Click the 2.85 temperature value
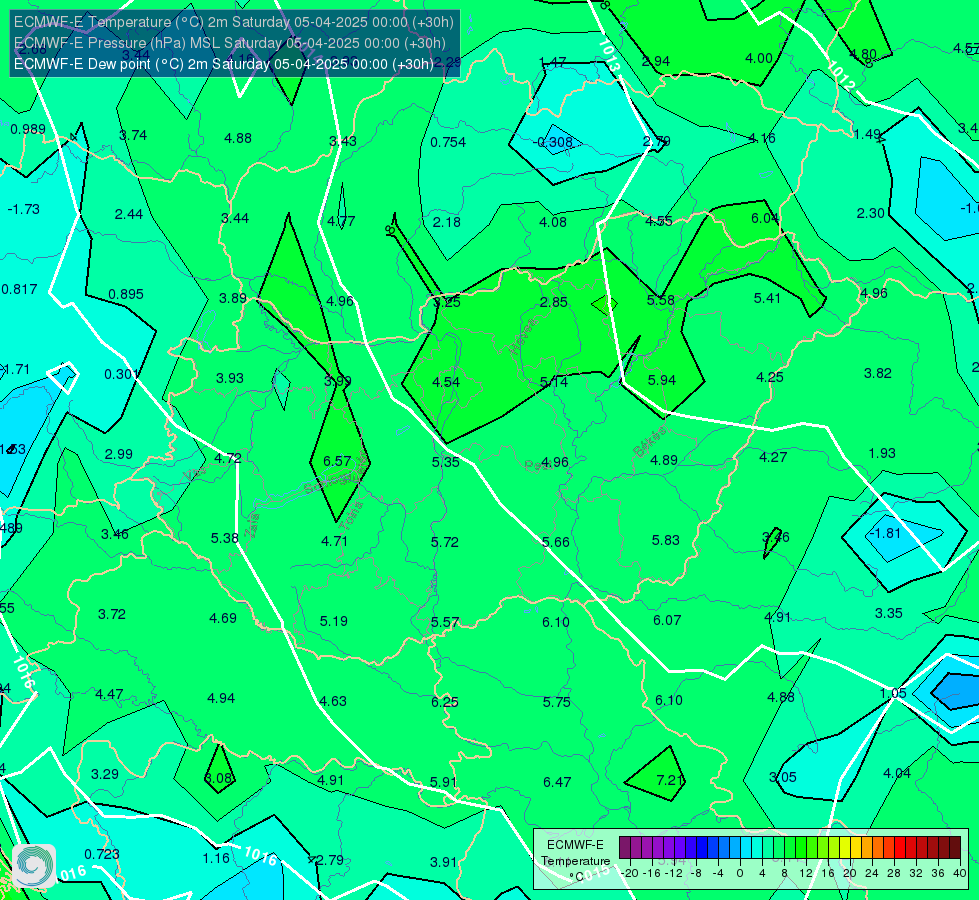The image size is (979, 900). coord(554,302)
